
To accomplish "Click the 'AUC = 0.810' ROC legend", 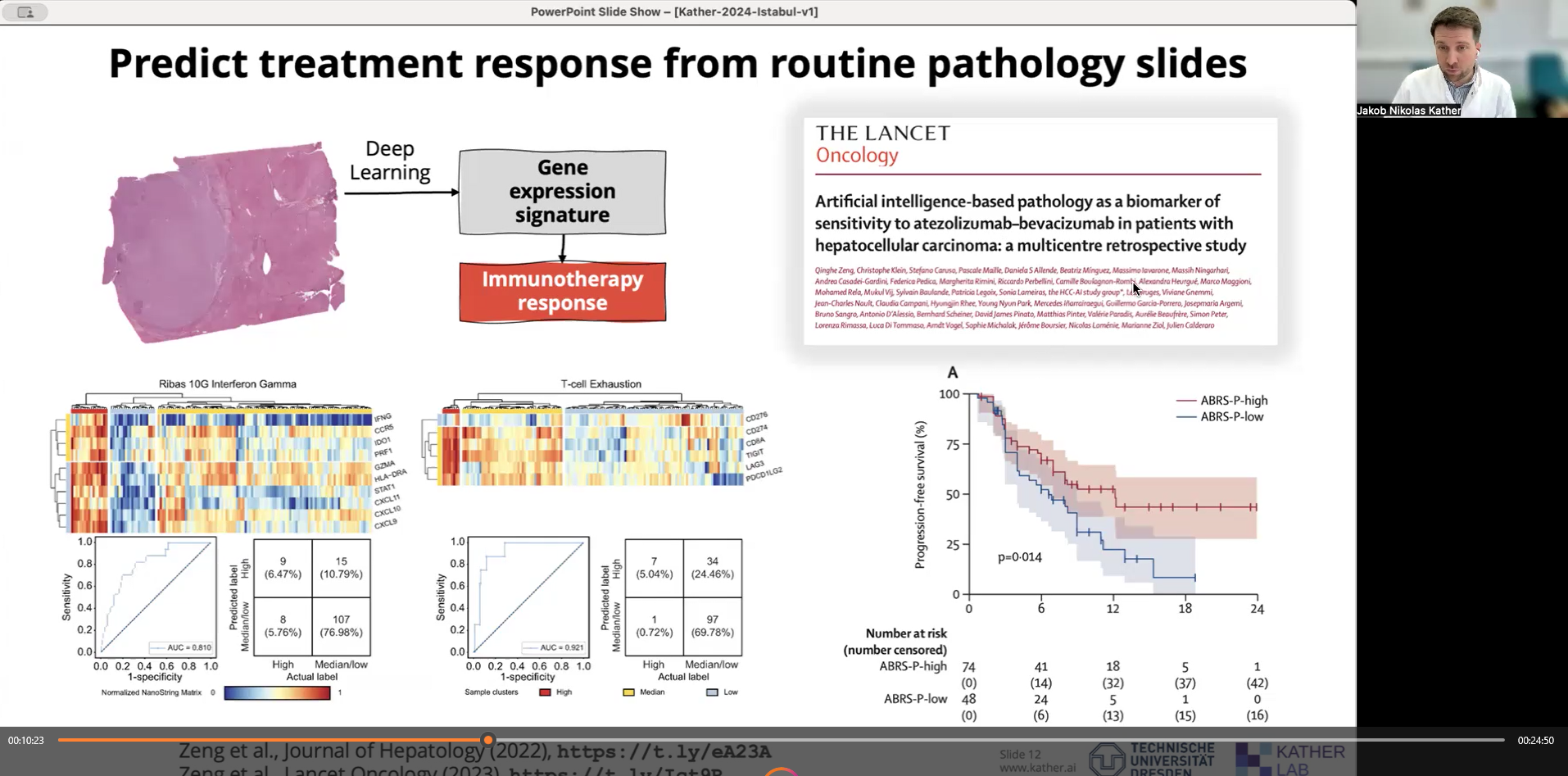I will (180, 647).
